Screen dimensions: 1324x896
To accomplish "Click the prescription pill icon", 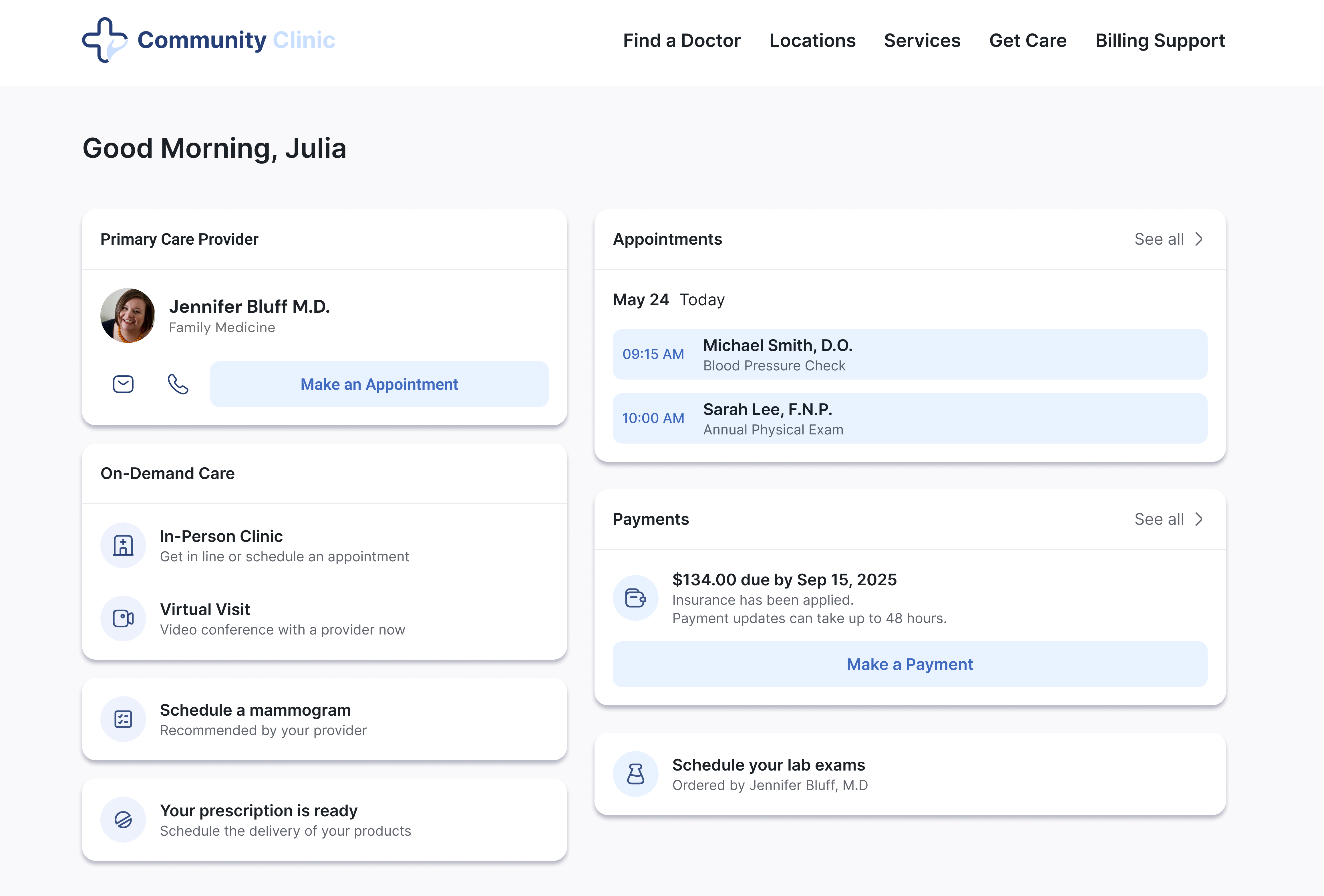I will (x=123, y=819).
